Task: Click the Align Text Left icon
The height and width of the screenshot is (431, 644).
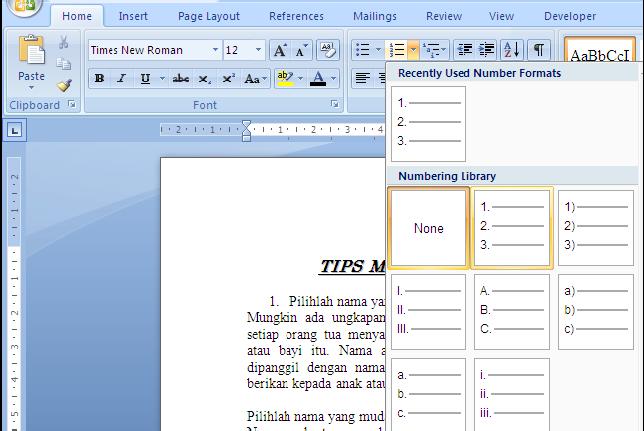Action: pos(362,78)
